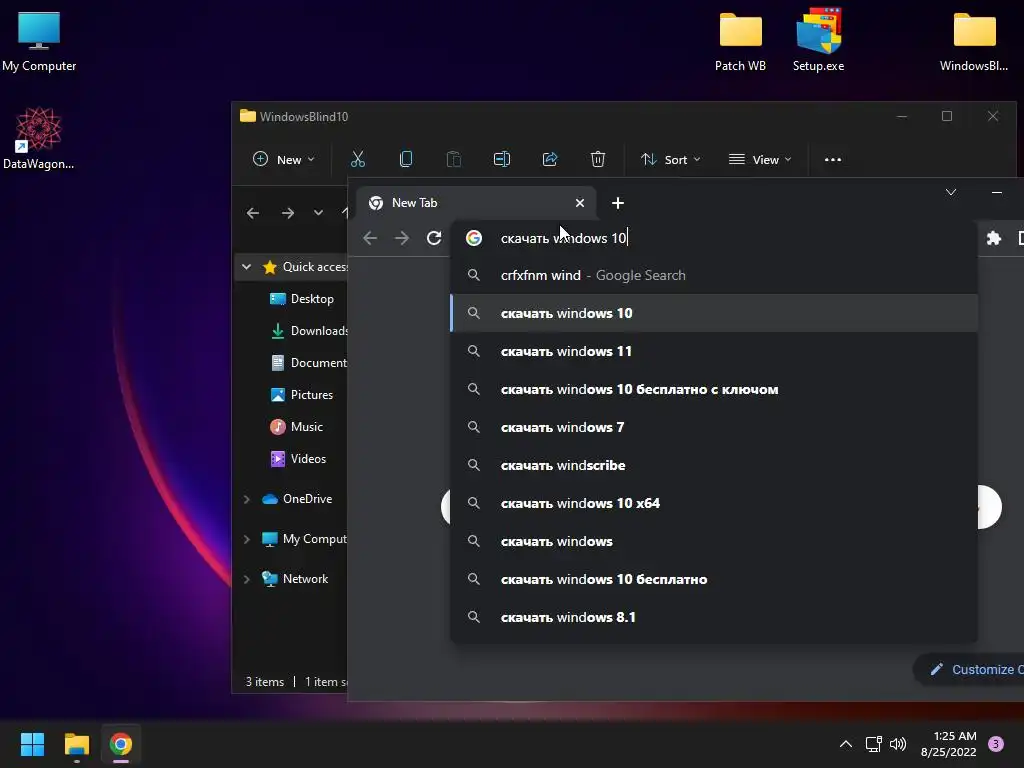Open network icon in system tray

coord(873,744)
